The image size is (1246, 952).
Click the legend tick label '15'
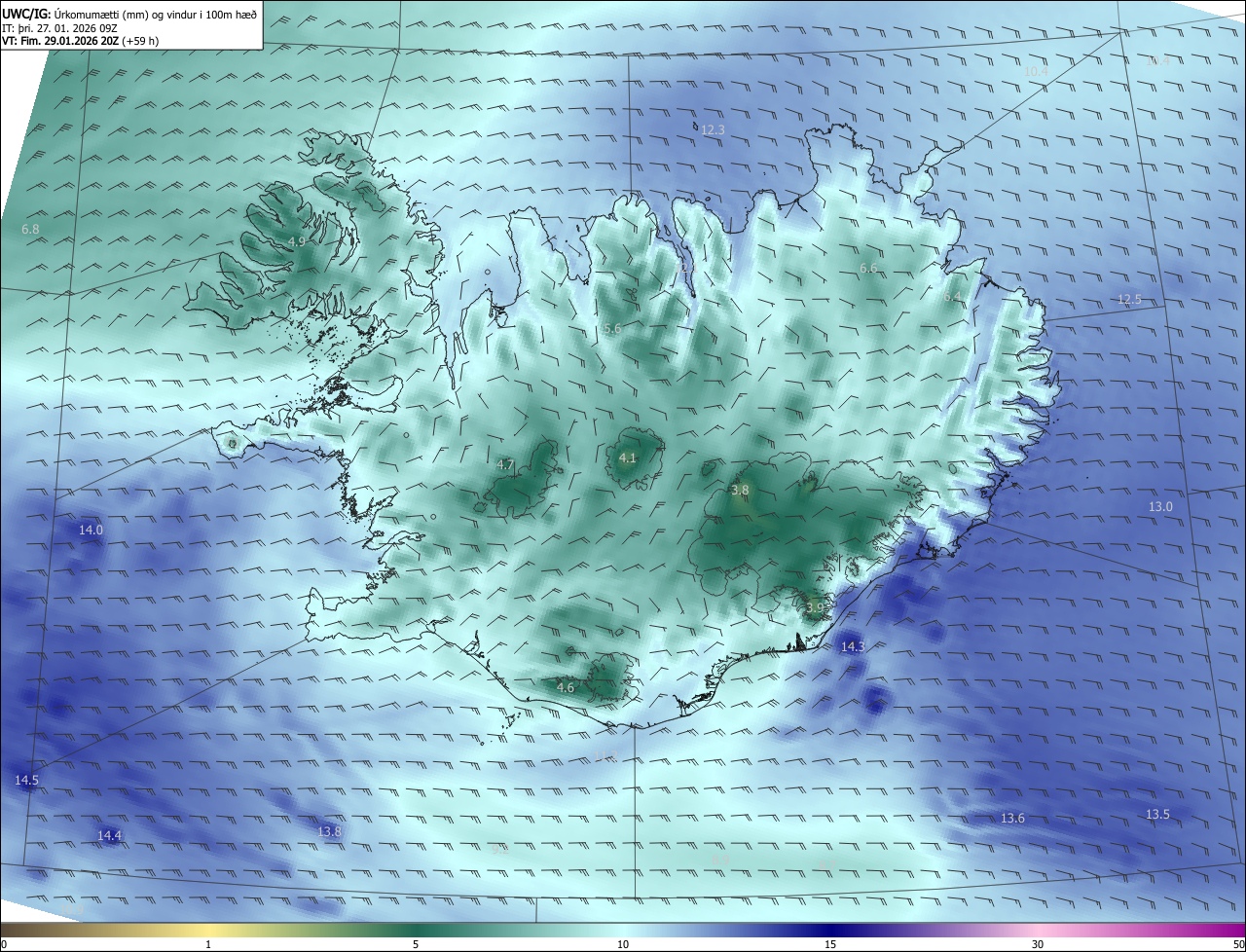point(830,944)
